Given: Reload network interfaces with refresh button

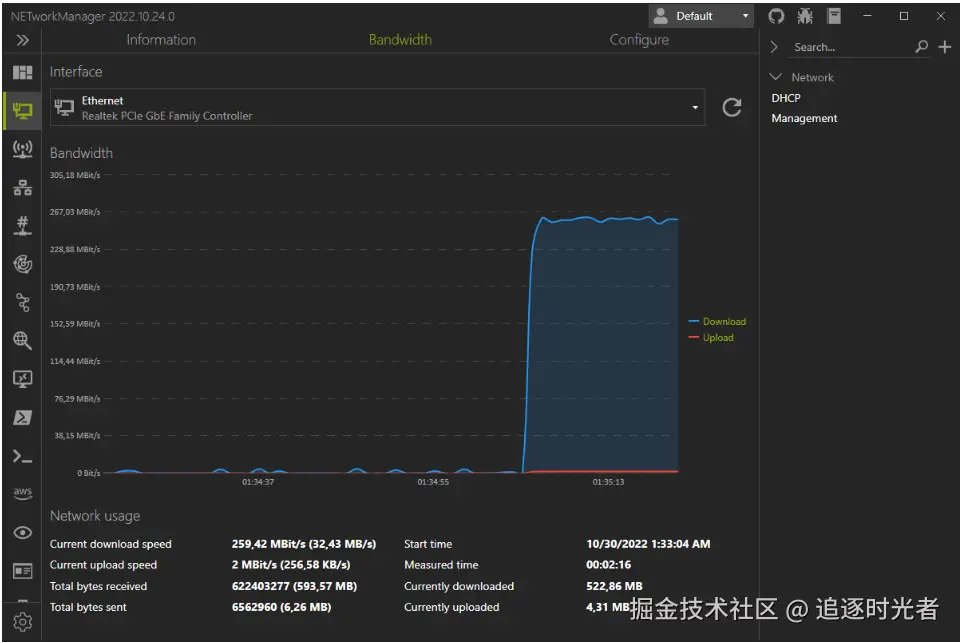Looking at the screenshot, I should coord(732,108).
